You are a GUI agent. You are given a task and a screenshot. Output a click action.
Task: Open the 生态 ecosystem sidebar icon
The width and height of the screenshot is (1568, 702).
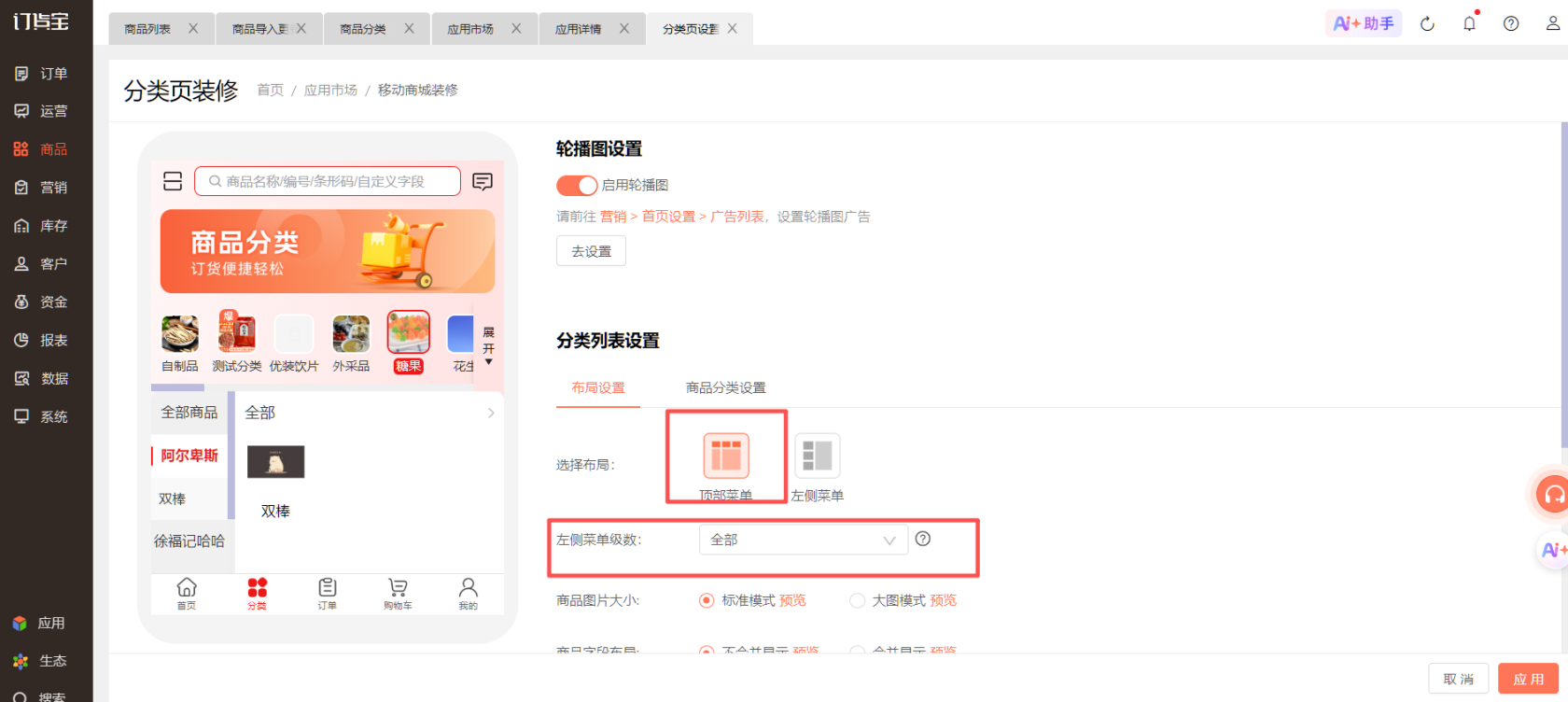pos(21,661)
